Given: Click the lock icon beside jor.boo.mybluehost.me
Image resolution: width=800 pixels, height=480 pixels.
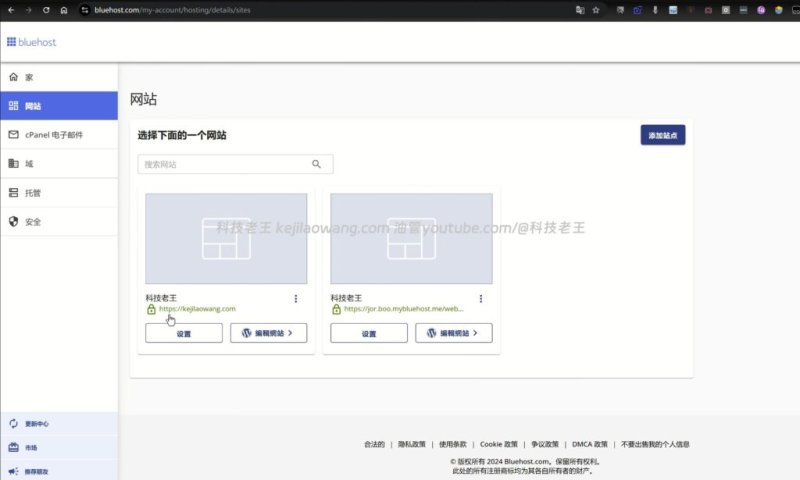Looking at the screenshot, I should pos(336,309).
